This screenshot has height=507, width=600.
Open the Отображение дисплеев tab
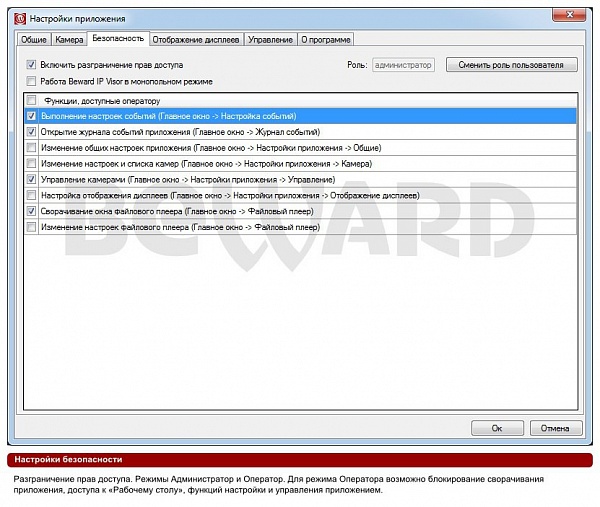coord(196,39)
